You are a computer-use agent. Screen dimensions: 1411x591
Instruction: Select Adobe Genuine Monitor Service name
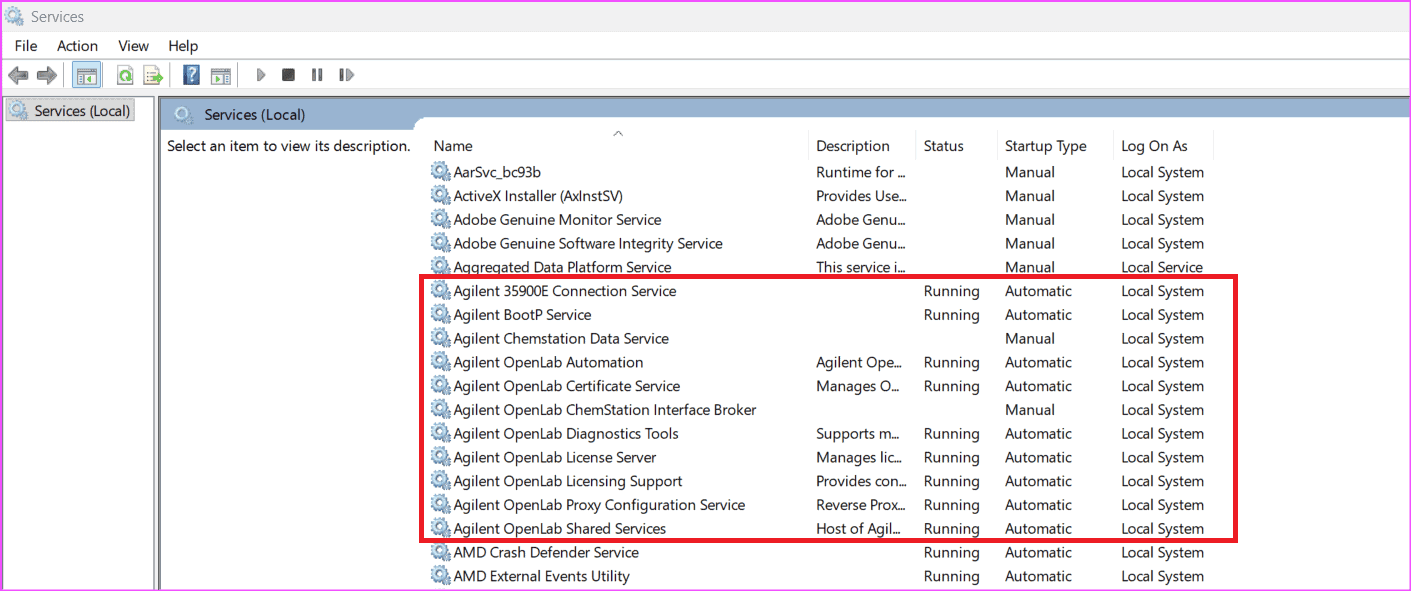tap(557, 220)
